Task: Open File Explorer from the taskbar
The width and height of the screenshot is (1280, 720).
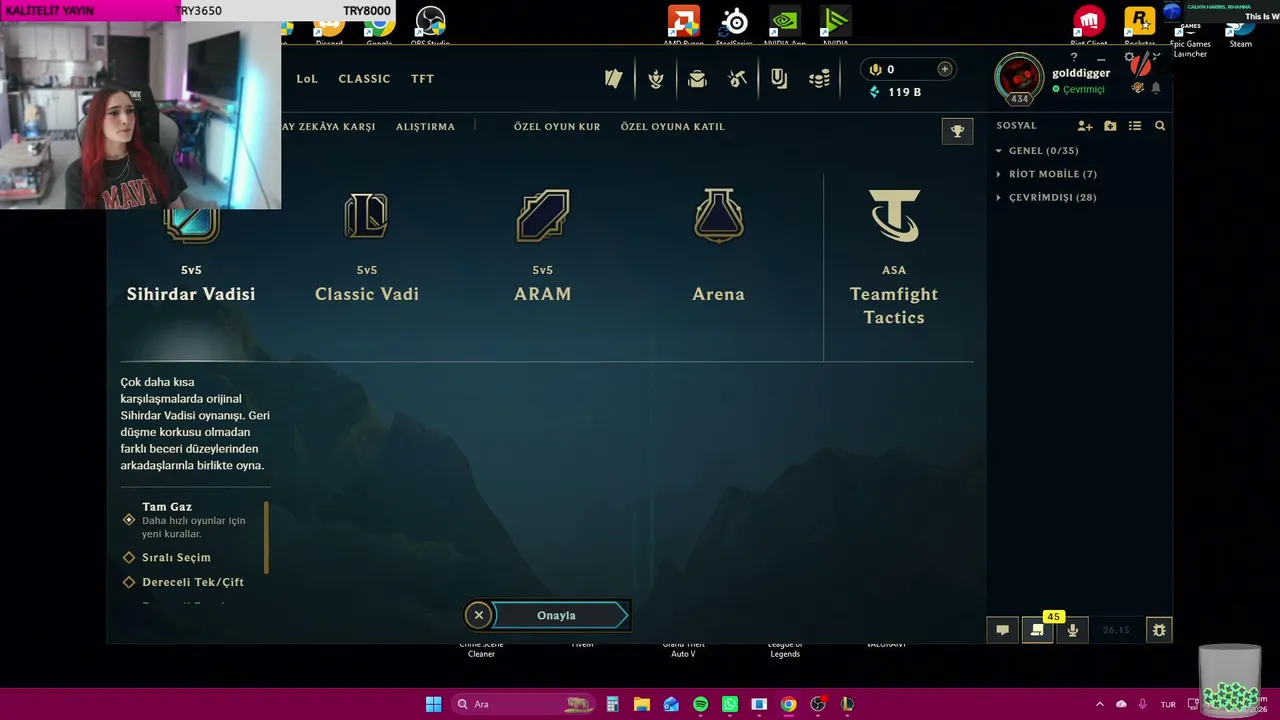Action: click(642, 704)
